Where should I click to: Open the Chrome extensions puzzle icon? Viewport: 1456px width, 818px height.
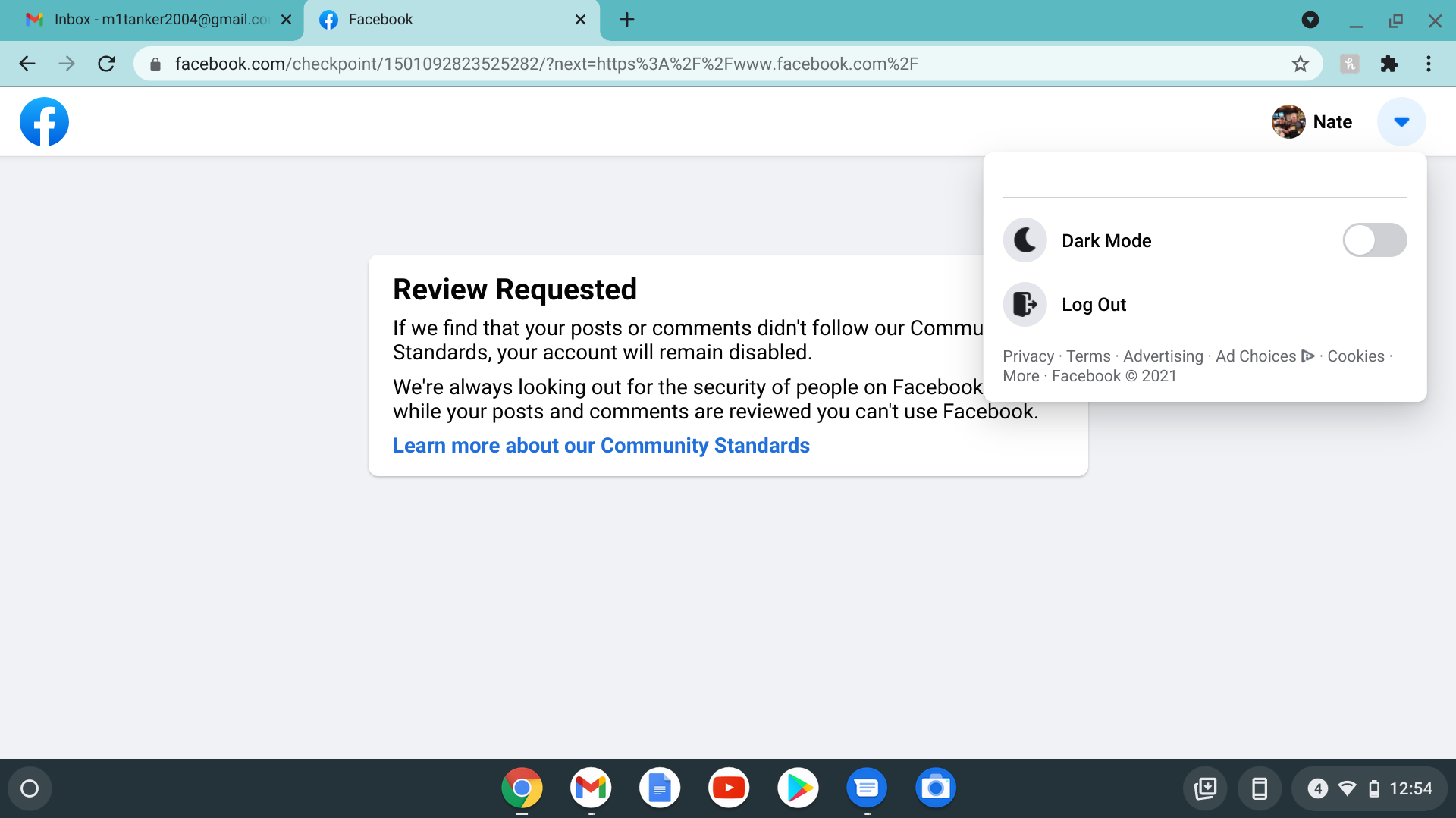(x=1389, y=64)
